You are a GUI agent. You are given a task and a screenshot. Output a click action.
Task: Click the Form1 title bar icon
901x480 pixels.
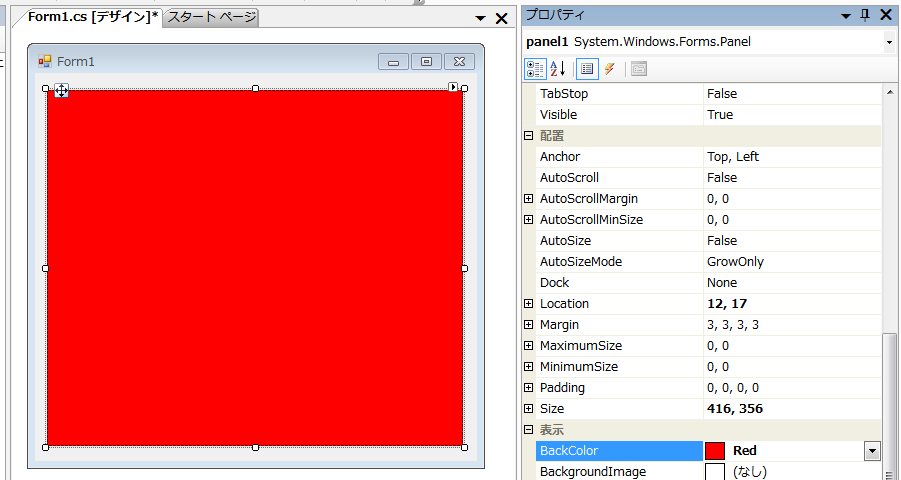(x=44, y=62)
